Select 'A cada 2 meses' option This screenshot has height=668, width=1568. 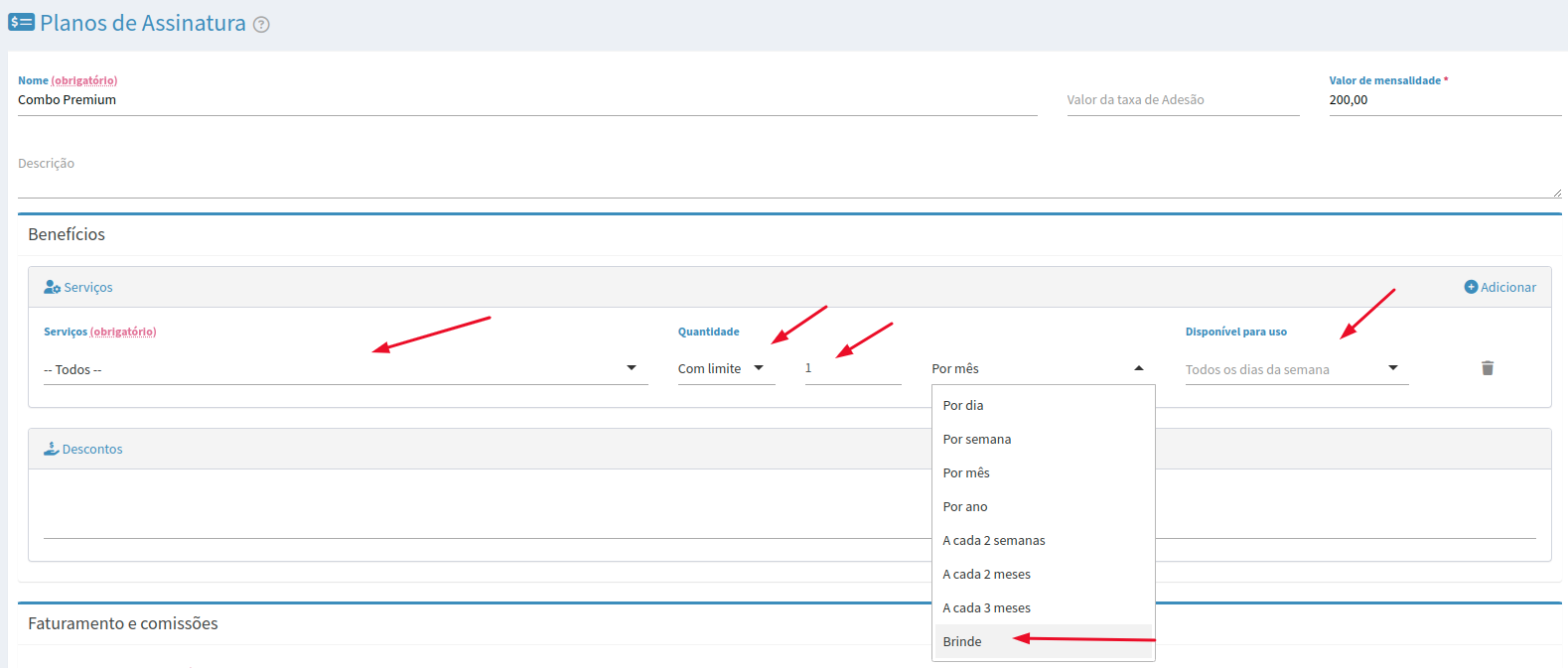click(1044, 574)
